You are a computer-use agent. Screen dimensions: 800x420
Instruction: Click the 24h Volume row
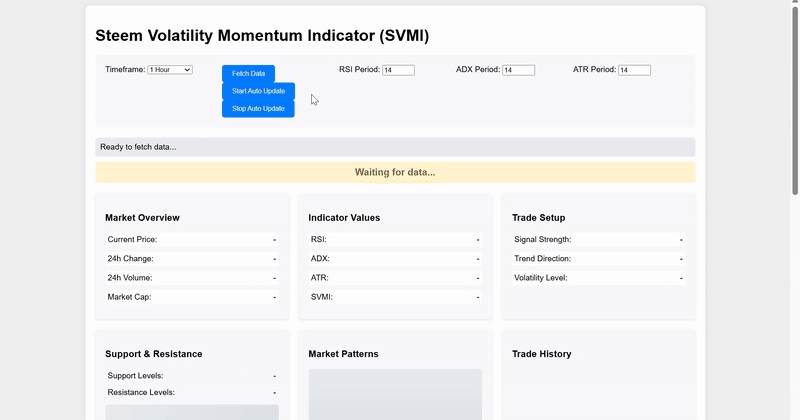click(x=192, y=278)
